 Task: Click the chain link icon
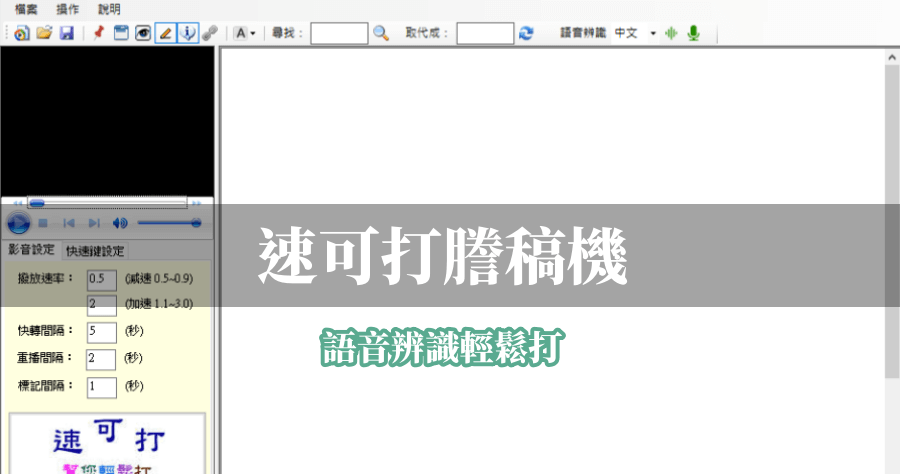pos(210,33)
